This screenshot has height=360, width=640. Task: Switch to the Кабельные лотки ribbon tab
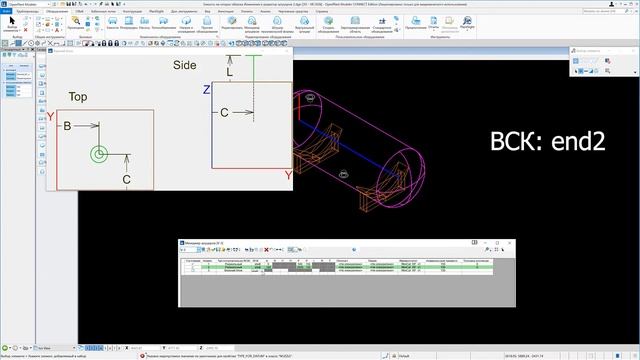click(x=103, y=11)
